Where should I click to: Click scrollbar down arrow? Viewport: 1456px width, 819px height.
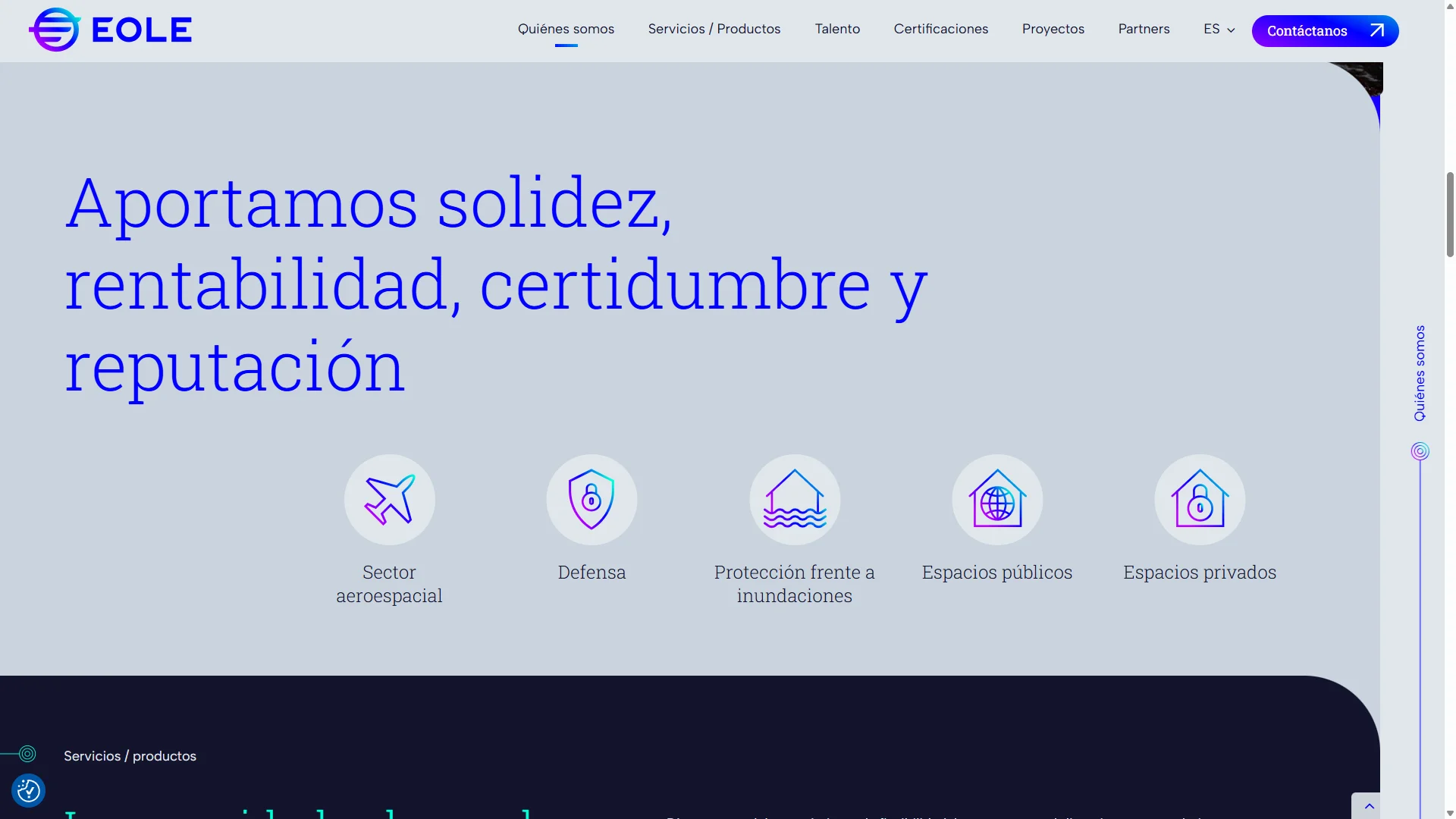(1450, 813)
